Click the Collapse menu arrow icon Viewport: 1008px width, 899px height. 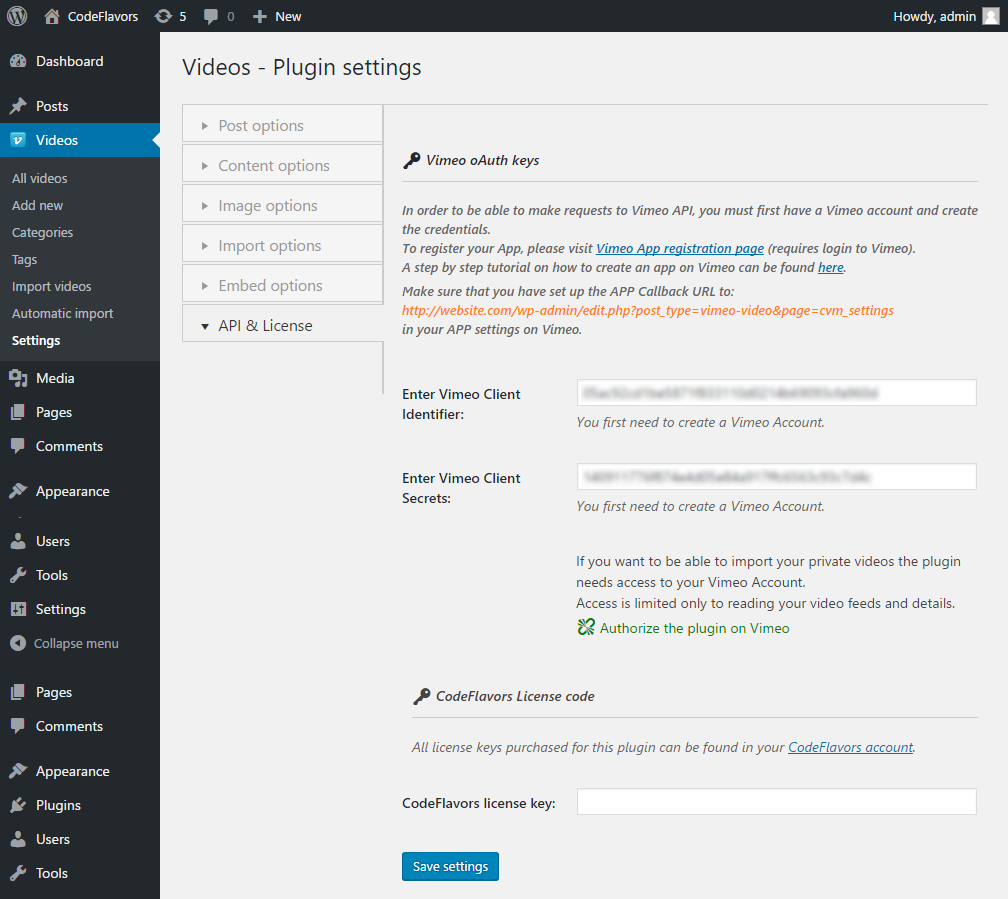(18, 643)
